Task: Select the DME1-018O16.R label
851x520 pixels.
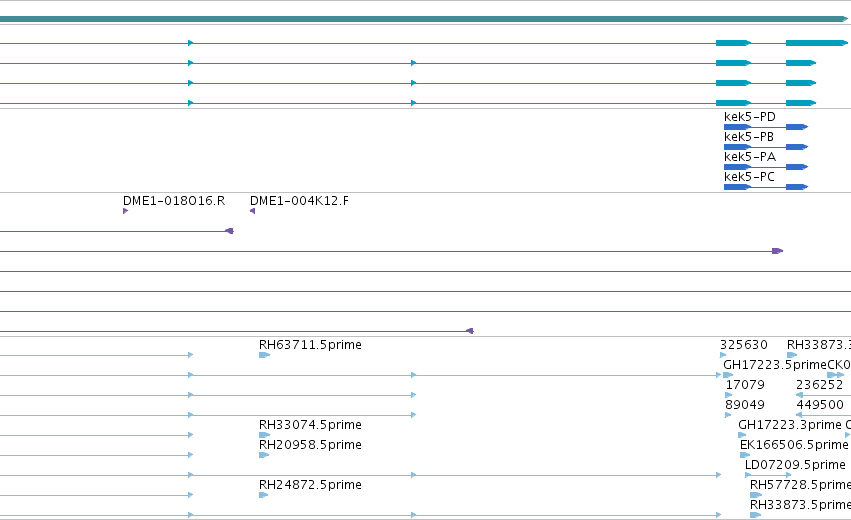Action: click(174, 201)
